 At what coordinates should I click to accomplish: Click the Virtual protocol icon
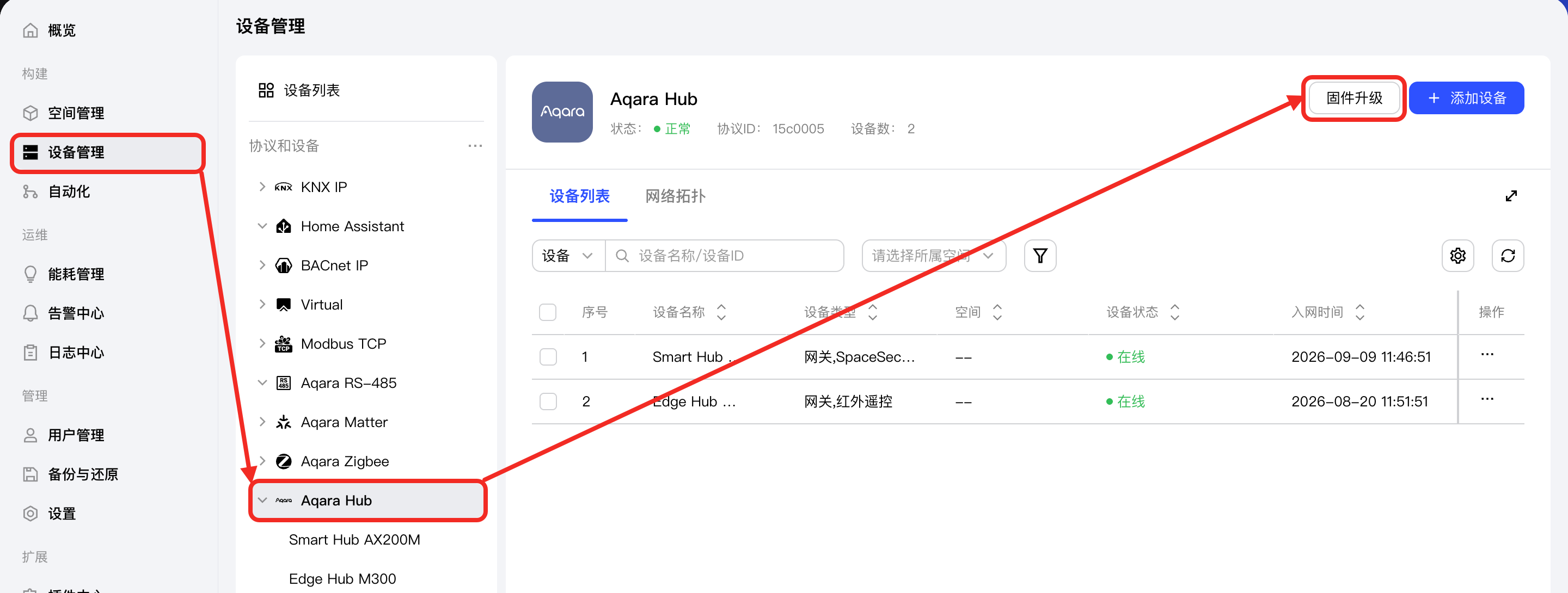tap(284, 305)
